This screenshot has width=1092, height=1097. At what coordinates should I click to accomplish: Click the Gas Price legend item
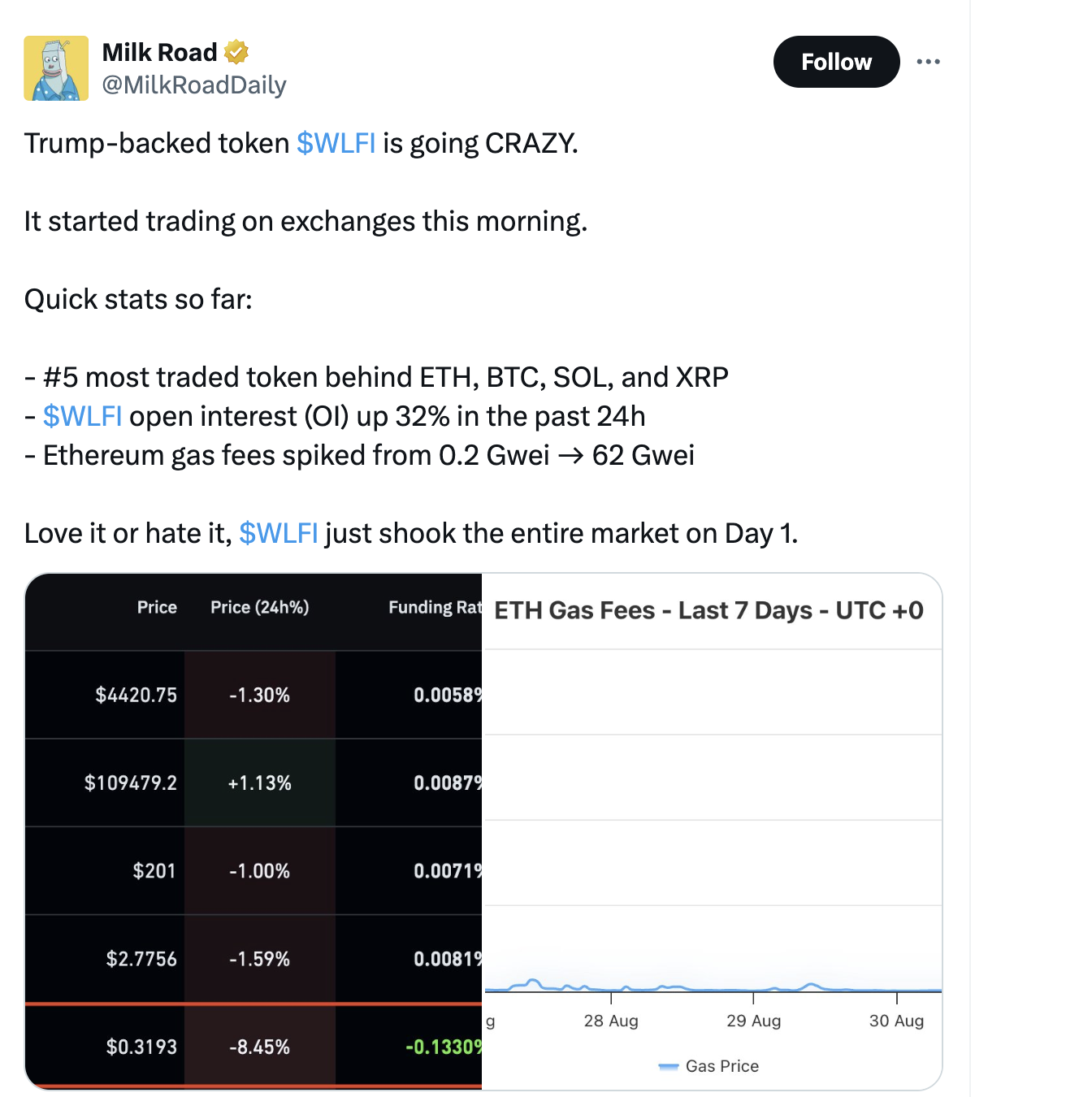tap(708, 1066)
